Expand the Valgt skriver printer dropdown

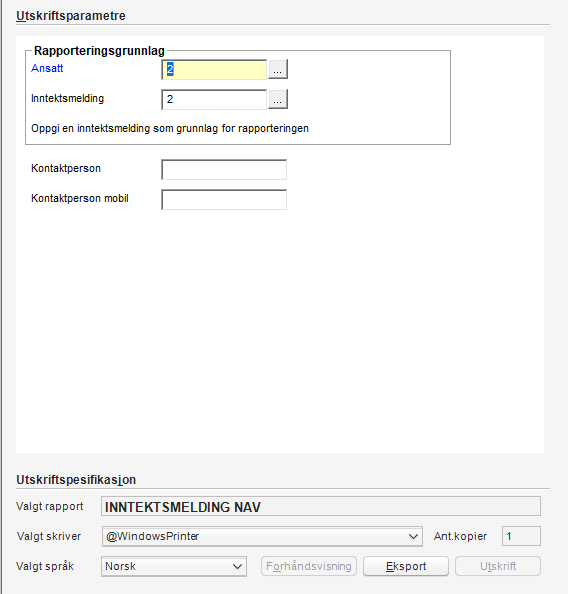pos(262,536)
